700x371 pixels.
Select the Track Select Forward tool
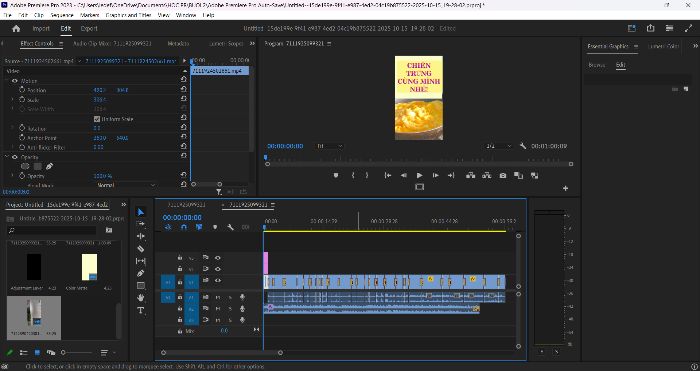pos(141,224)
